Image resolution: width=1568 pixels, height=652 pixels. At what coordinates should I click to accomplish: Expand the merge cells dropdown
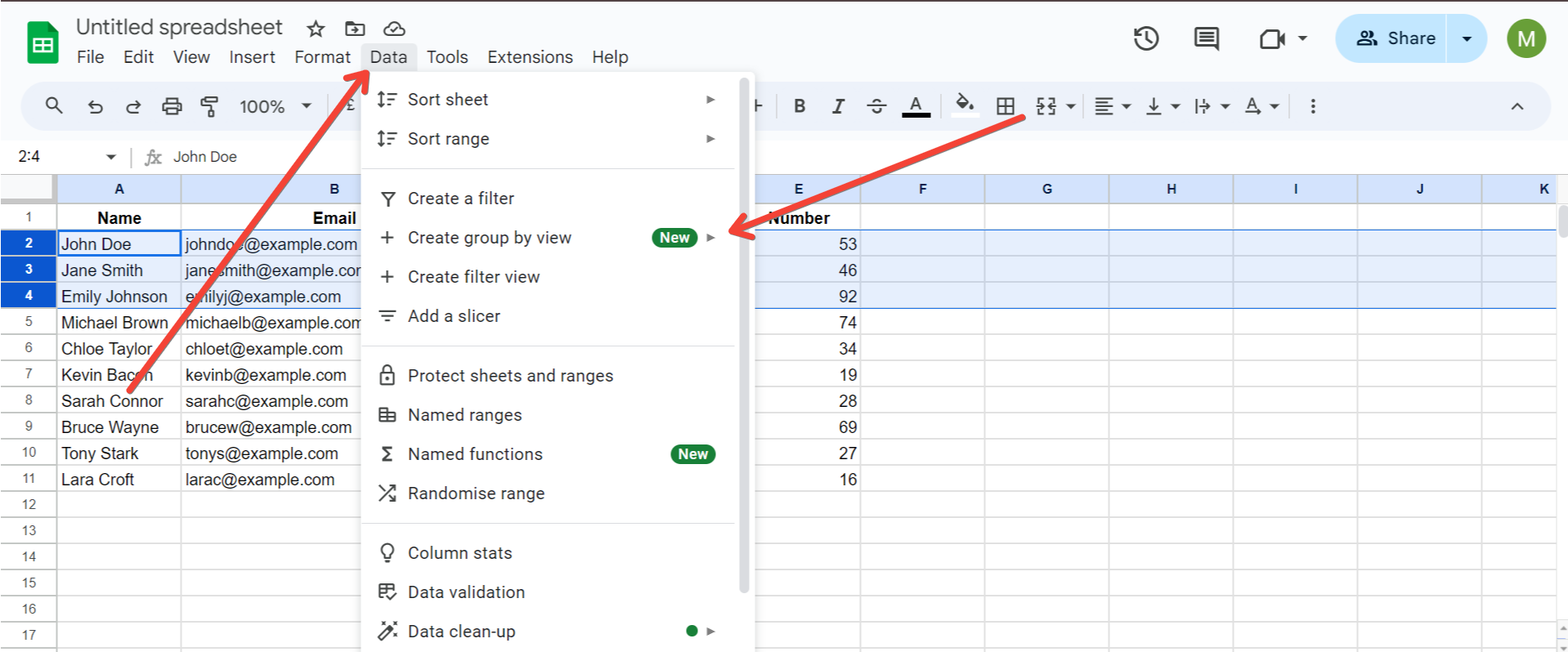point(1071,106)
